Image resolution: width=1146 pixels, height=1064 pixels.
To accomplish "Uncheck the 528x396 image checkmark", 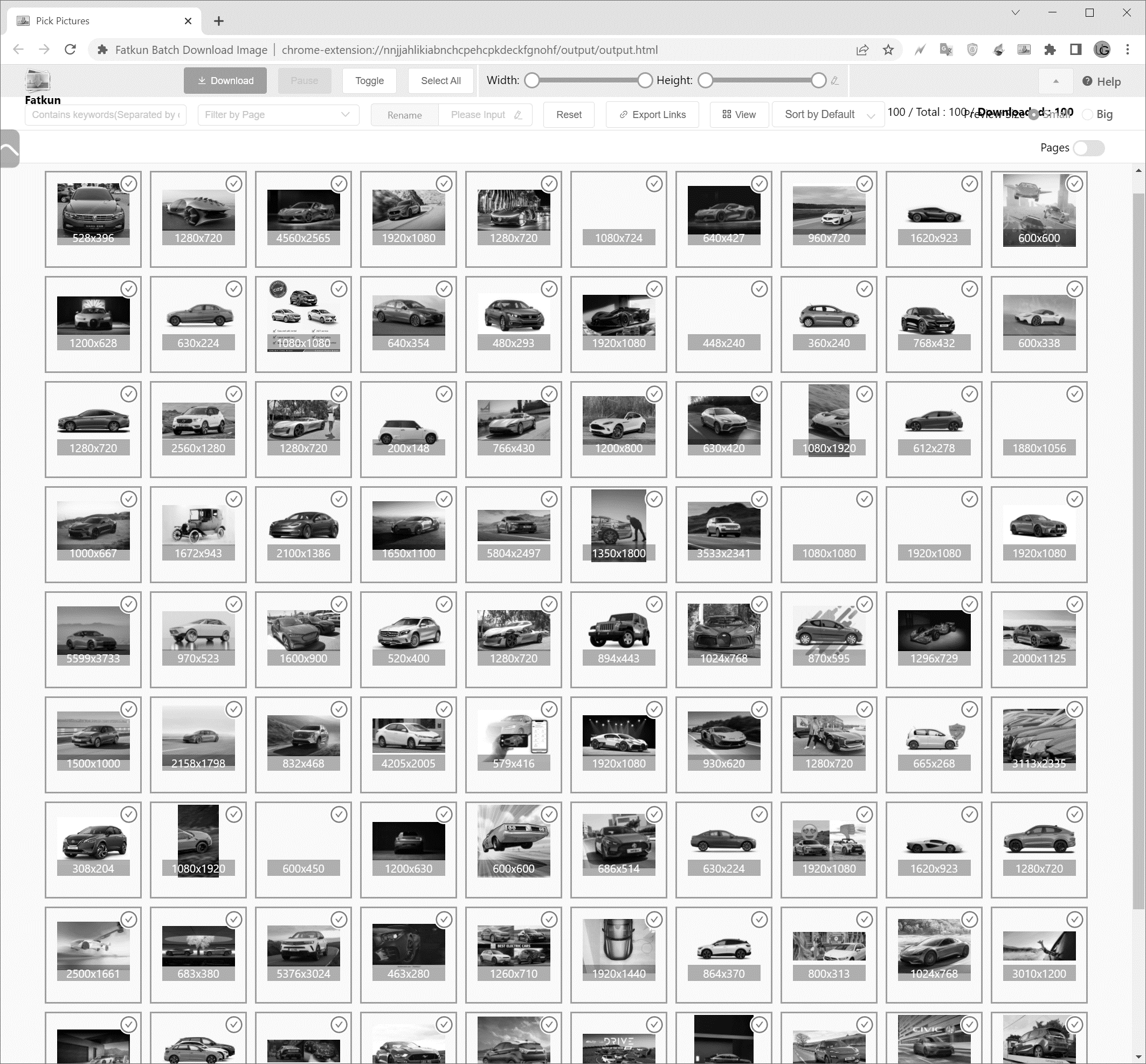I will [x=129, y=184].
